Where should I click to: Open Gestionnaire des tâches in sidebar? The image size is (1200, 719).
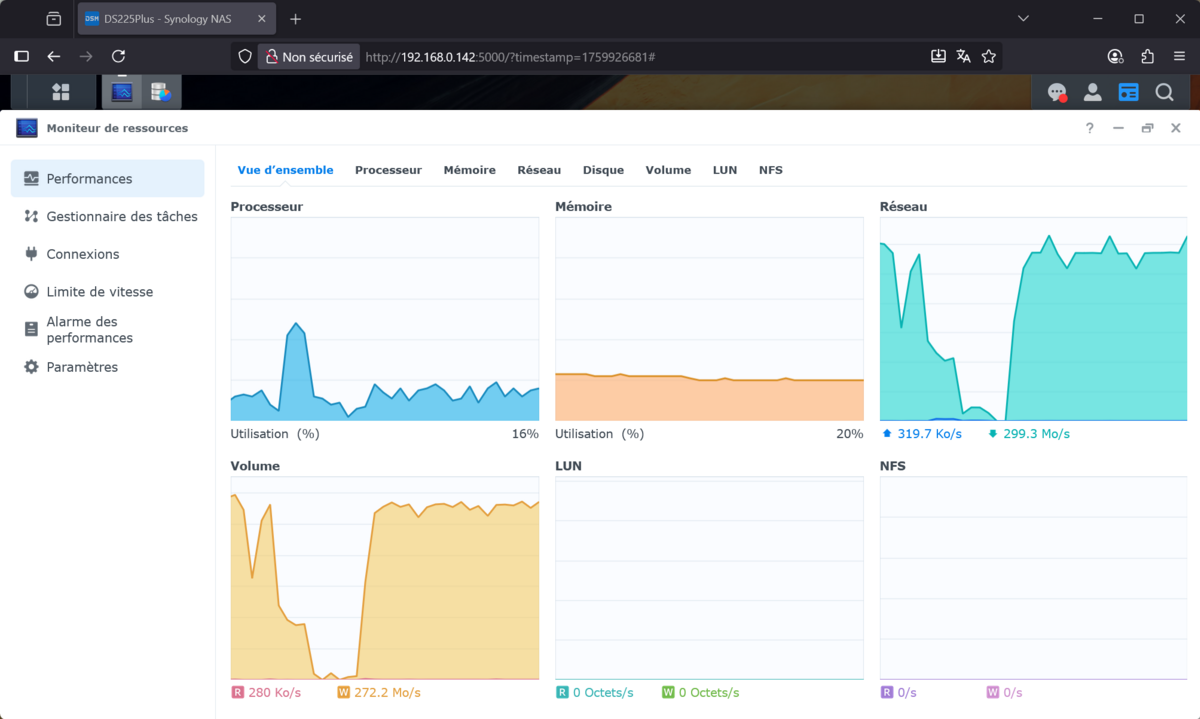pos(121,216)
